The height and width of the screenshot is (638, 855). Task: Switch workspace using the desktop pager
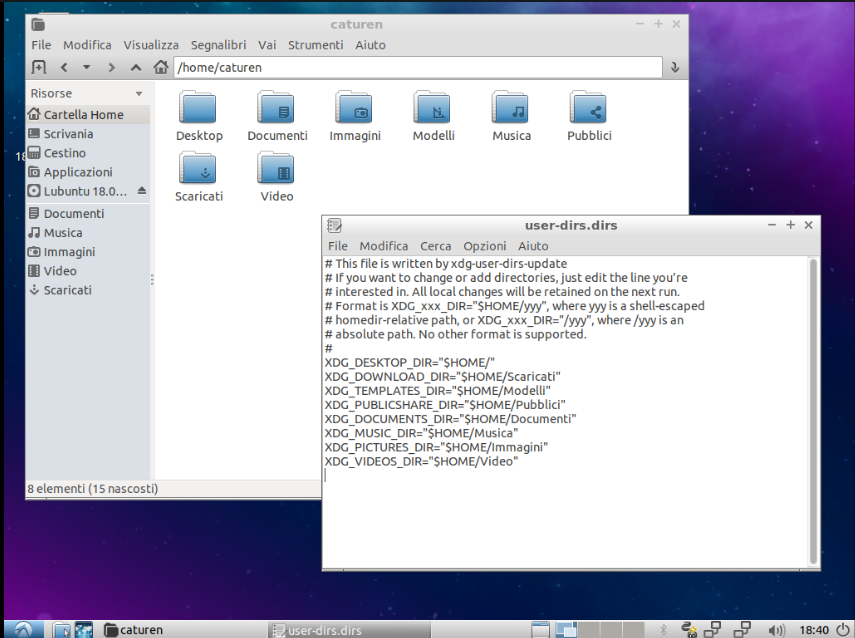(x=600, y=630)
